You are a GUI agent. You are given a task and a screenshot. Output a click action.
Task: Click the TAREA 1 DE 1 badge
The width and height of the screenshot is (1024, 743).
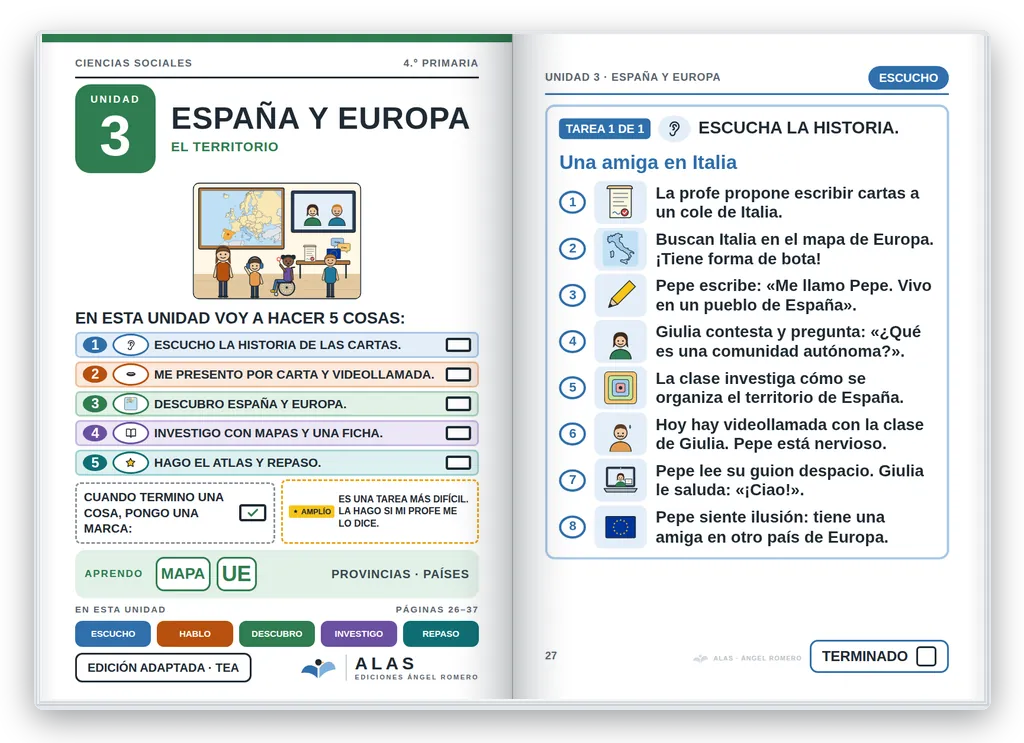(x=605, y=129)
